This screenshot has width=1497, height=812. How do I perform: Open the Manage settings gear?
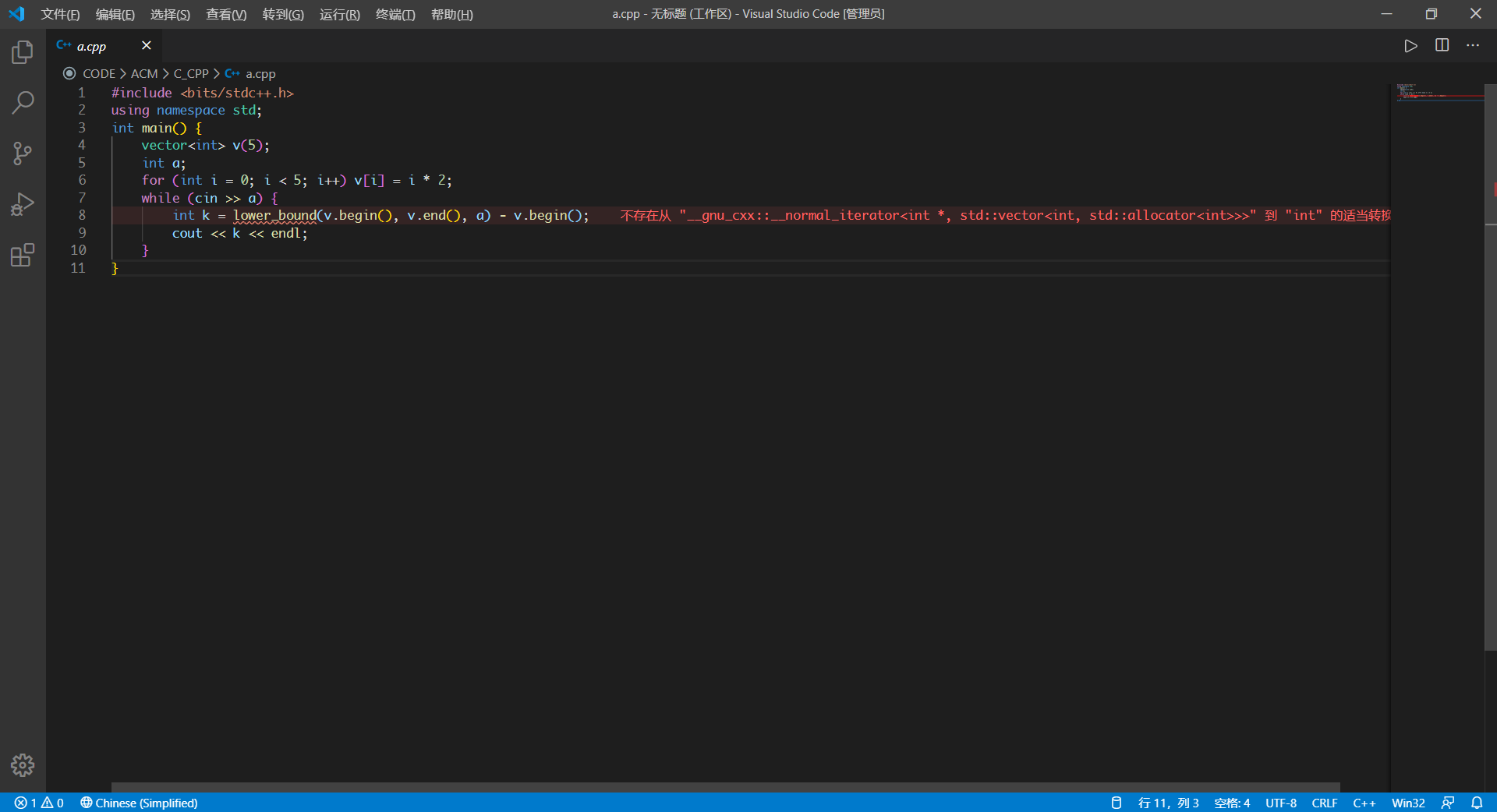point(23,765)
